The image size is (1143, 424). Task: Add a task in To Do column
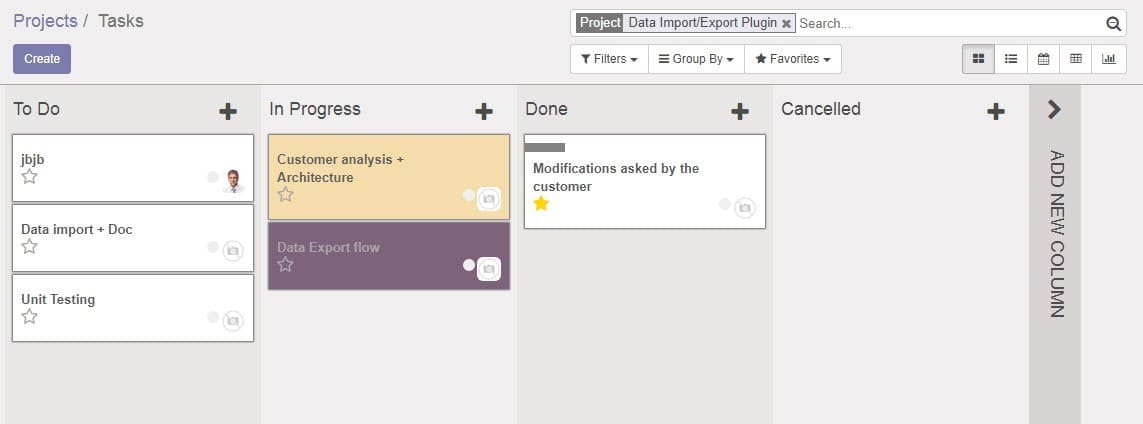pos(228,111)
